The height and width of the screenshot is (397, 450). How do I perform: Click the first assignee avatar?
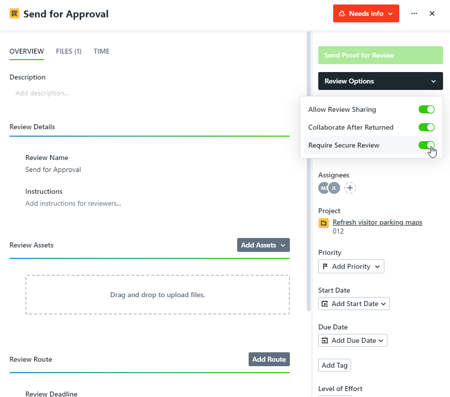pos(323,188)
